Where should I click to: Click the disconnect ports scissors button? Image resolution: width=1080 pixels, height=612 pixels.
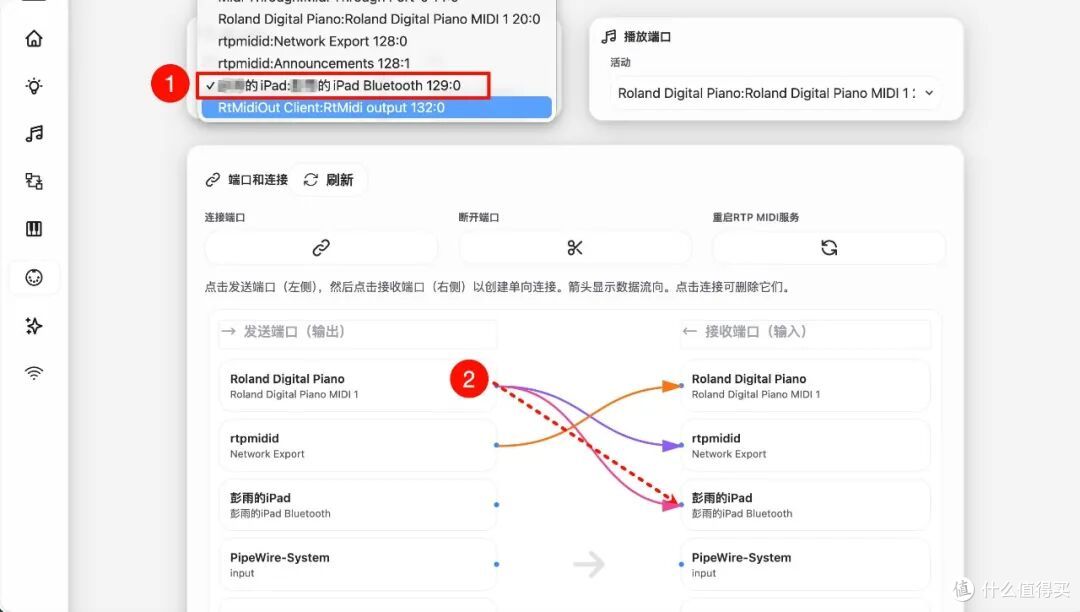pos(575,248)
